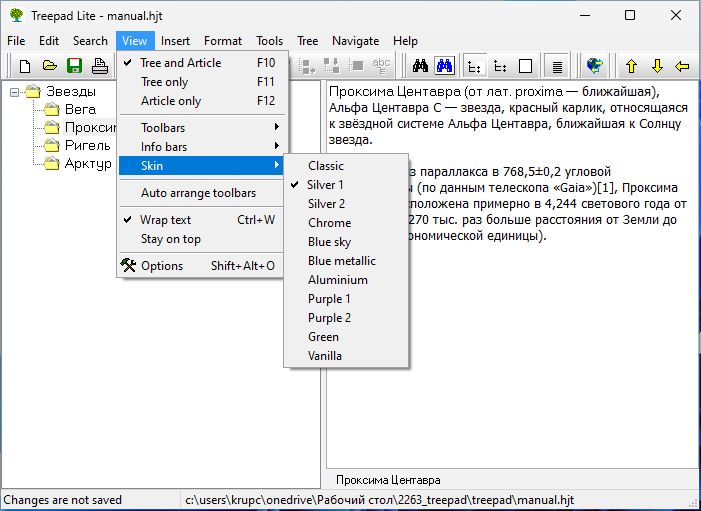
Task: Choose the Classic skin
Action: 346,166
